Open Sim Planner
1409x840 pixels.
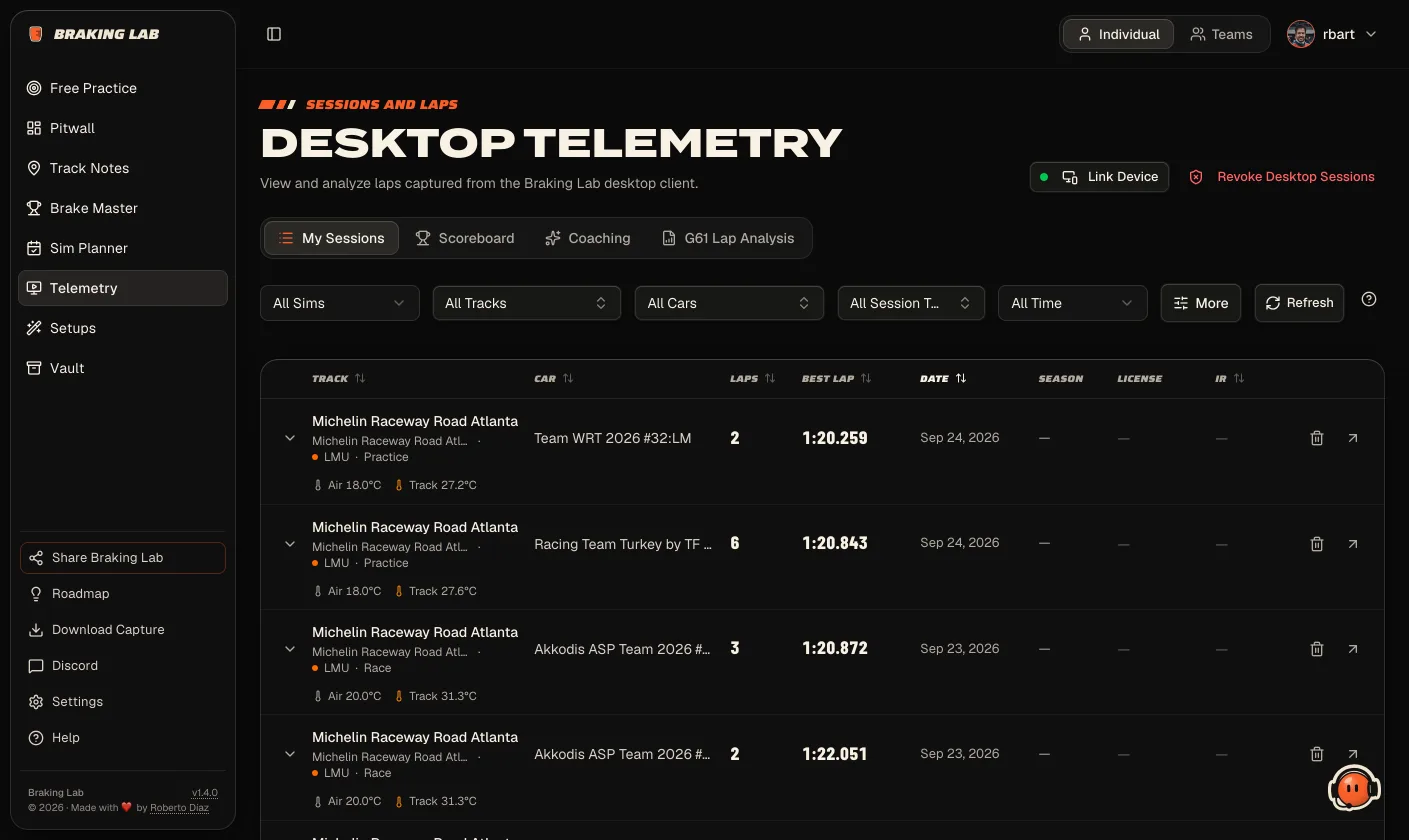pyautogui.click(x=123, y=248)
